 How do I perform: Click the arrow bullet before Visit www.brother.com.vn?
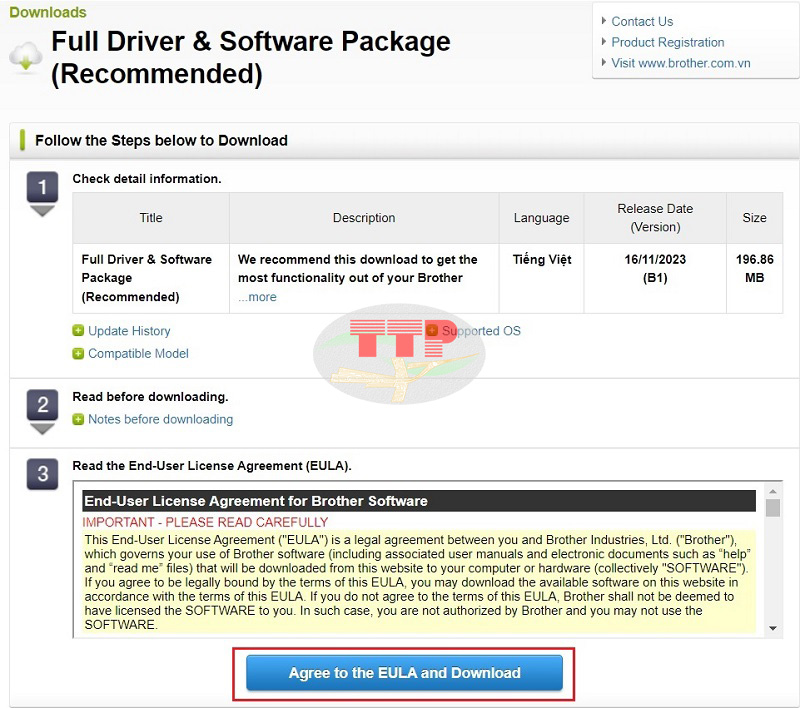point(604,63)
